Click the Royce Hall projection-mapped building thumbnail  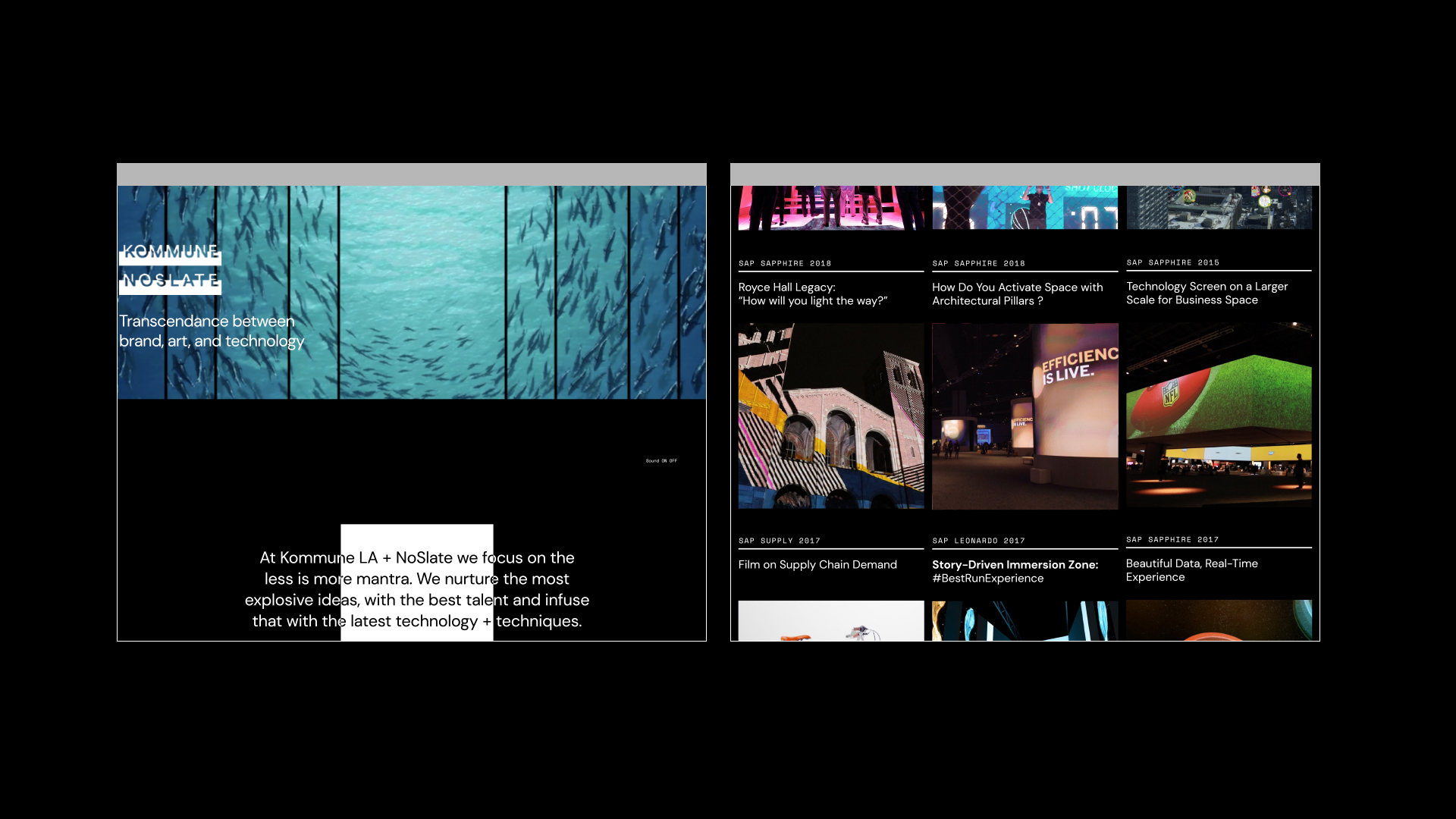tap(831, 416)
